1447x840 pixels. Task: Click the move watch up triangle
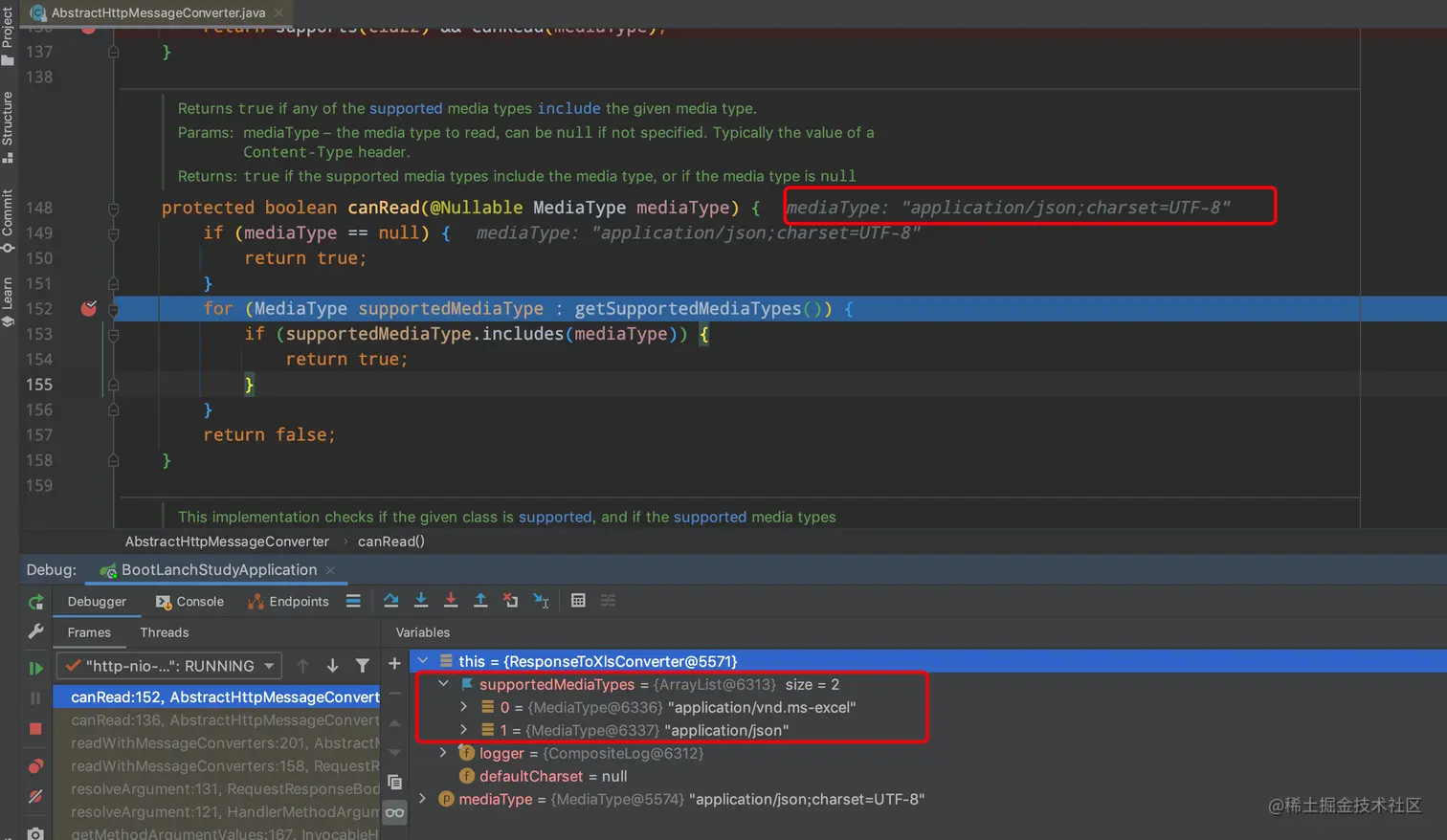click(394, 723)
